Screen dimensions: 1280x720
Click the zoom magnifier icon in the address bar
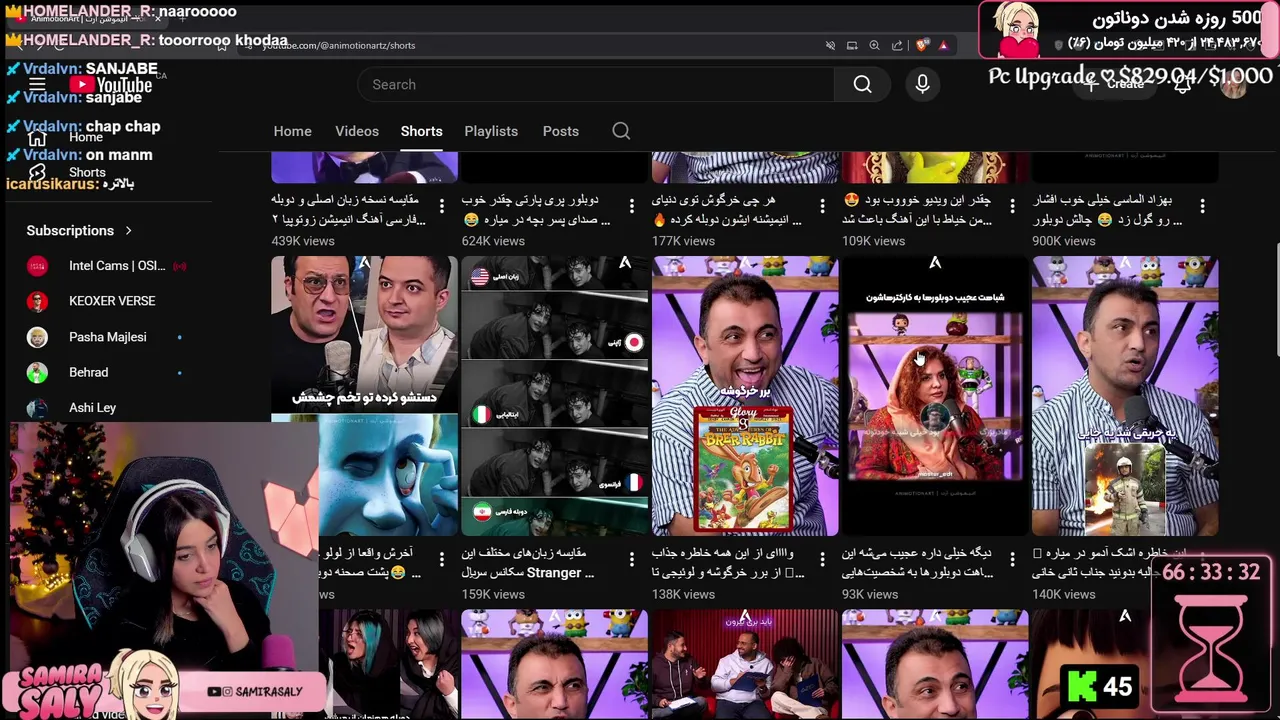tap(874, 45)
